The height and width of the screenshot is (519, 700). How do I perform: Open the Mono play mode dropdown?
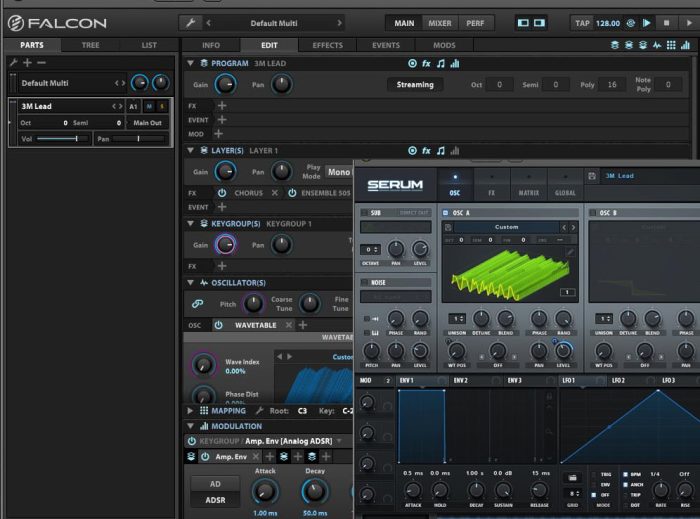coord(339,172)
